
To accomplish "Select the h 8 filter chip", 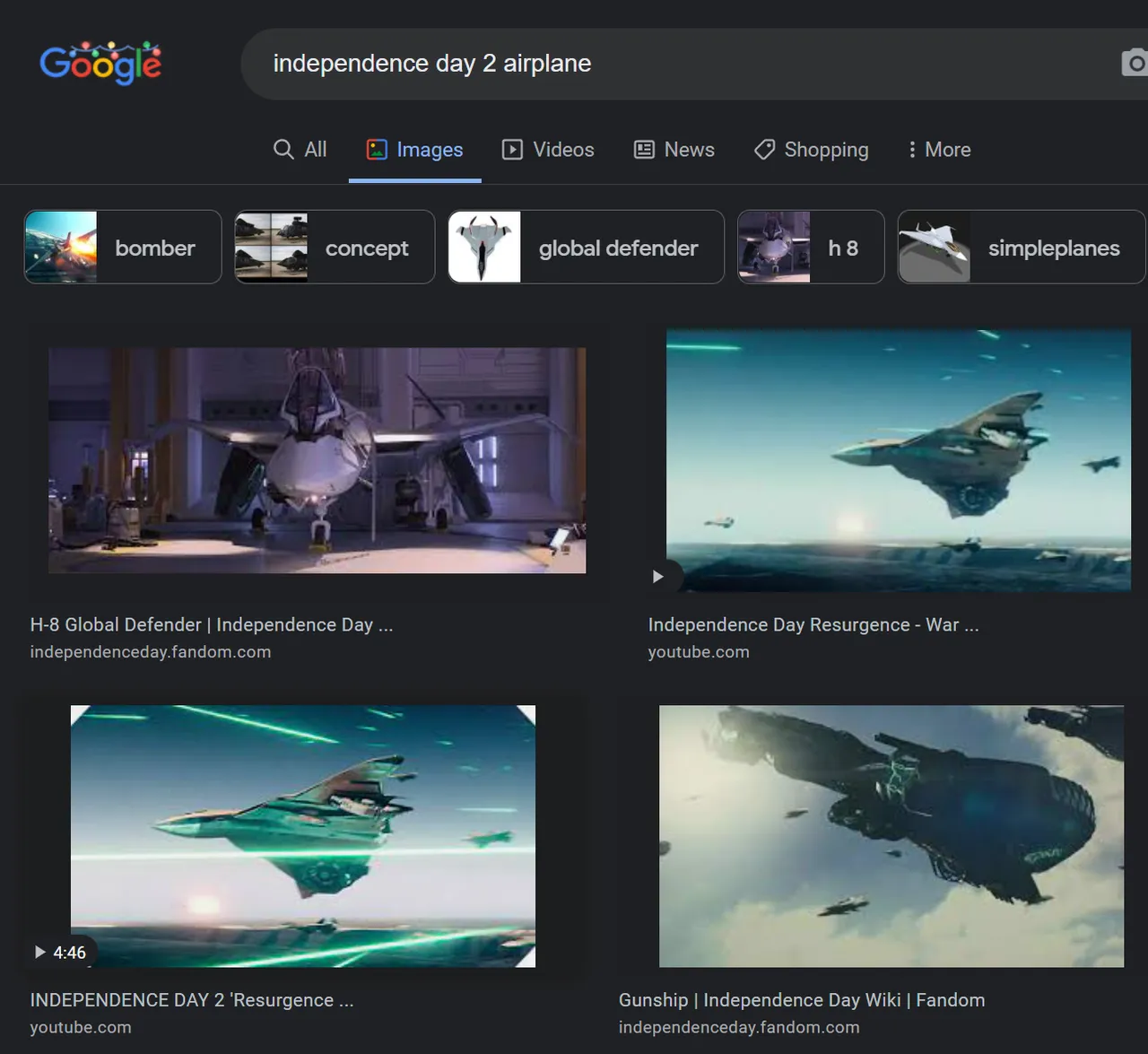I will (x=812, y=247).
